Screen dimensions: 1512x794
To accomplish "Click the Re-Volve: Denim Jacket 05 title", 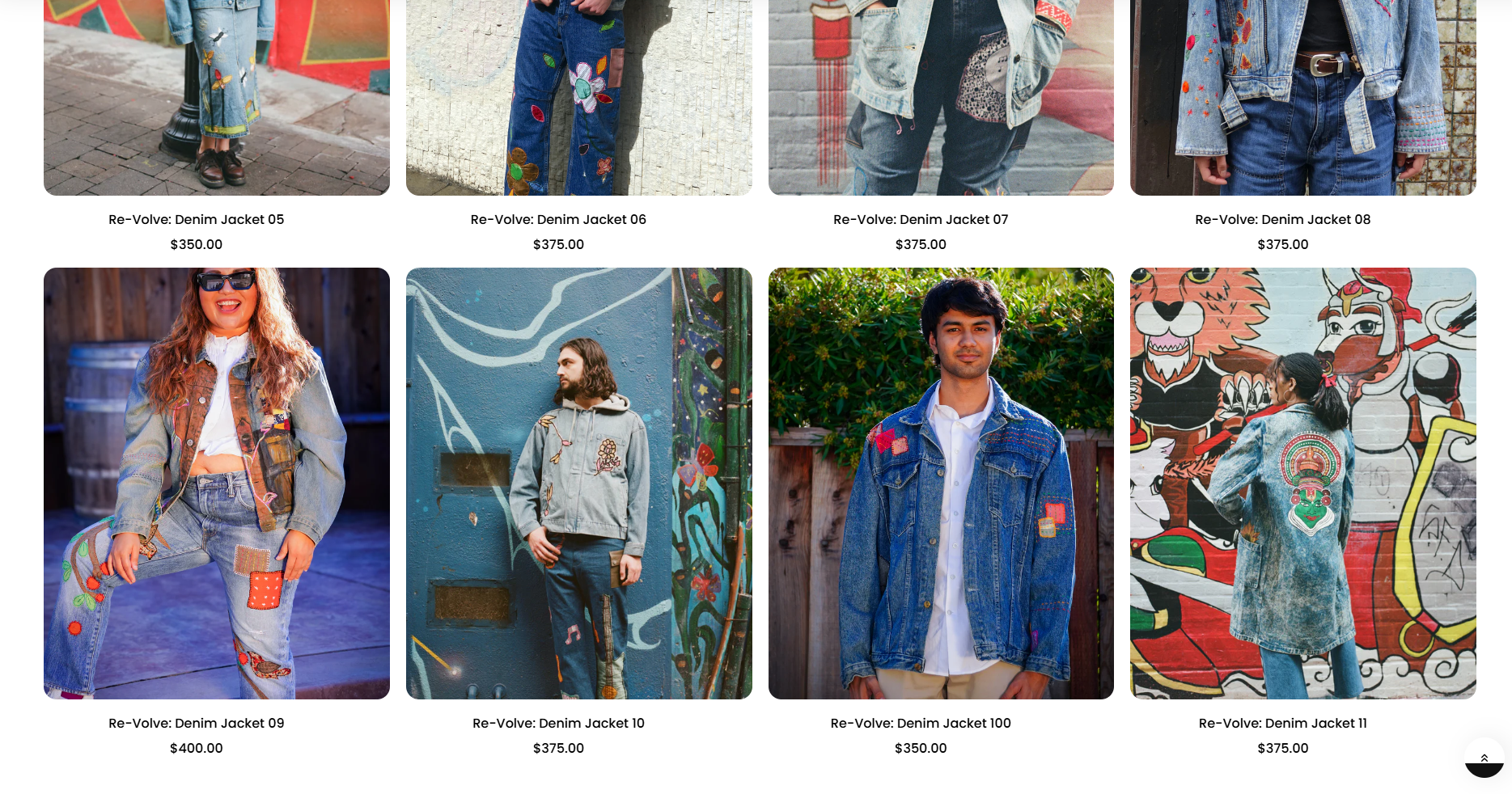I will [x=197, y=219].
